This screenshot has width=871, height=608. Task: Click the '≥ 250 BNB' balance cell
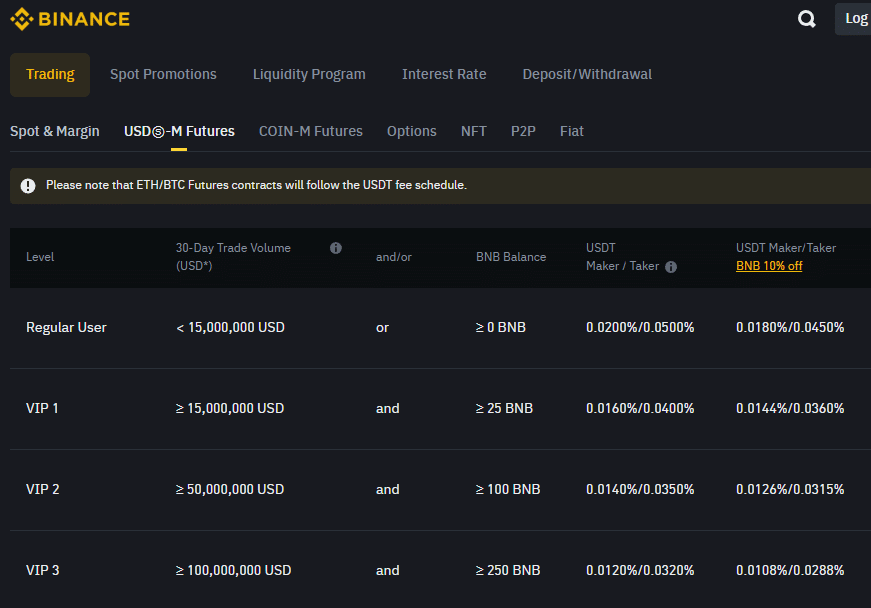tap(508, 571)
